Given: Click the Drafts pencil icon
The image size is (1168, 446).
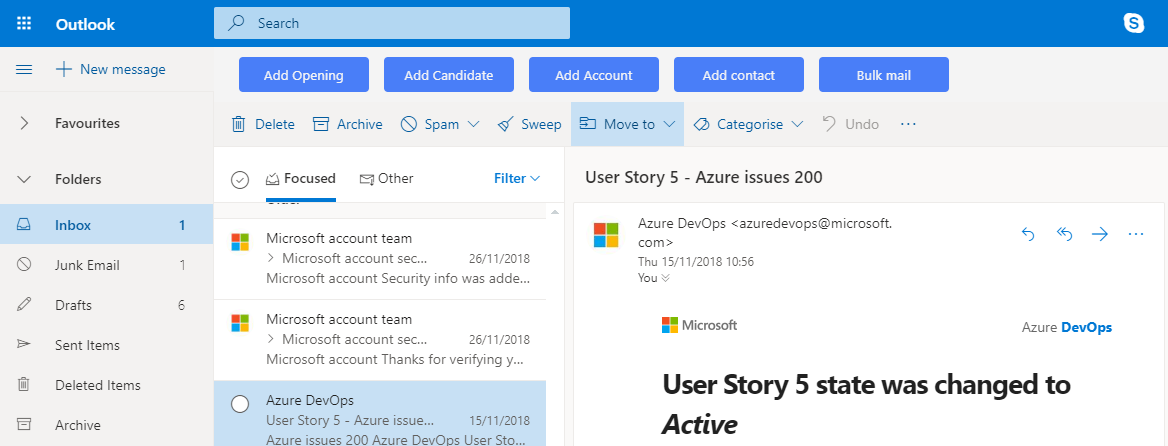Looking at the screenshot, I should click(x=24, y=305).
